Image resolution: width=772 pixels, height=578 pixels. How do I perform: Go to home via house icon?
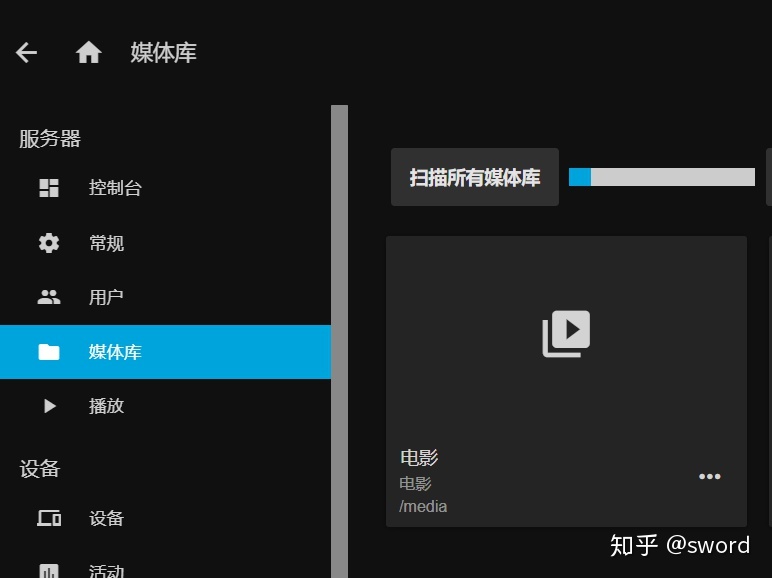click(89, 52)
